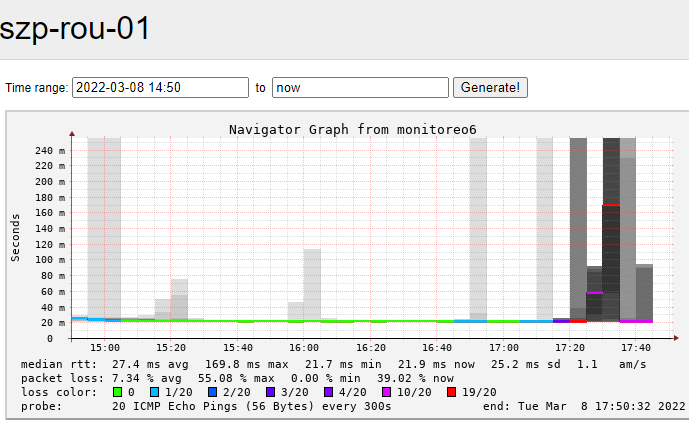The height and width of the screenshot is (422, 689).
Task: Select the light blue 1/20 loss swatch
Action: 170,393
